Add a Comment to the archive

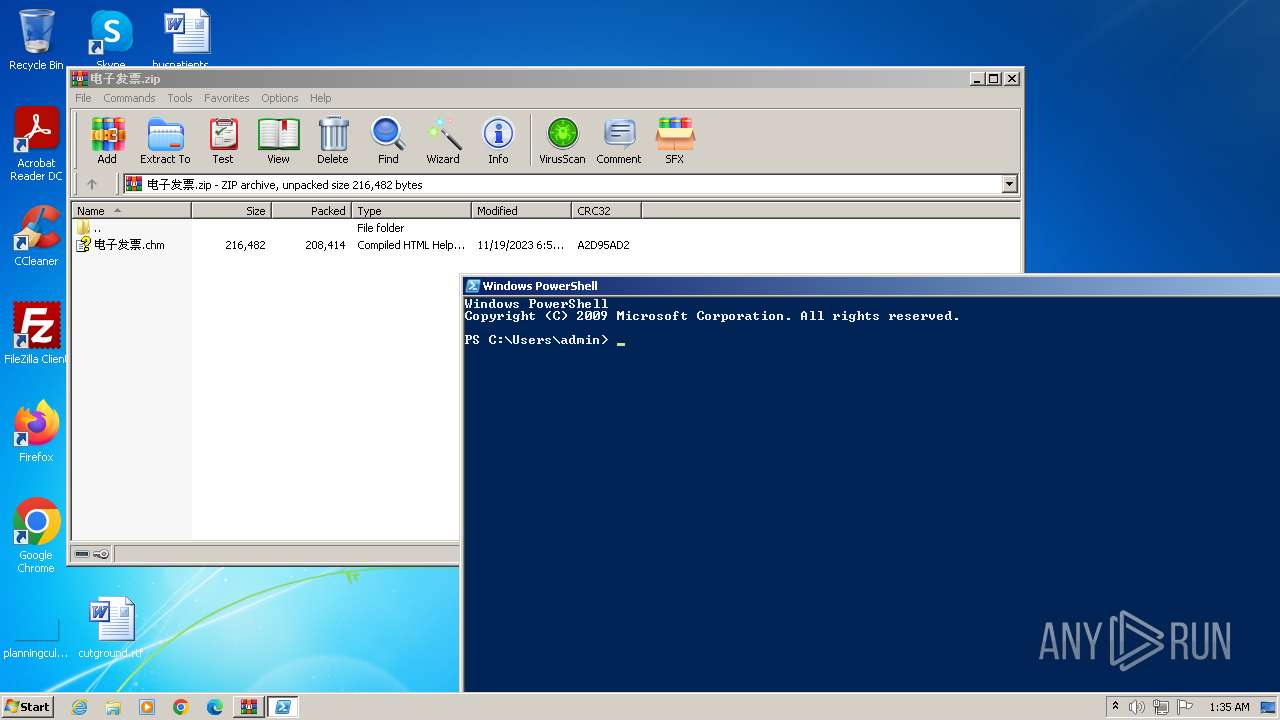coord(619,140)
